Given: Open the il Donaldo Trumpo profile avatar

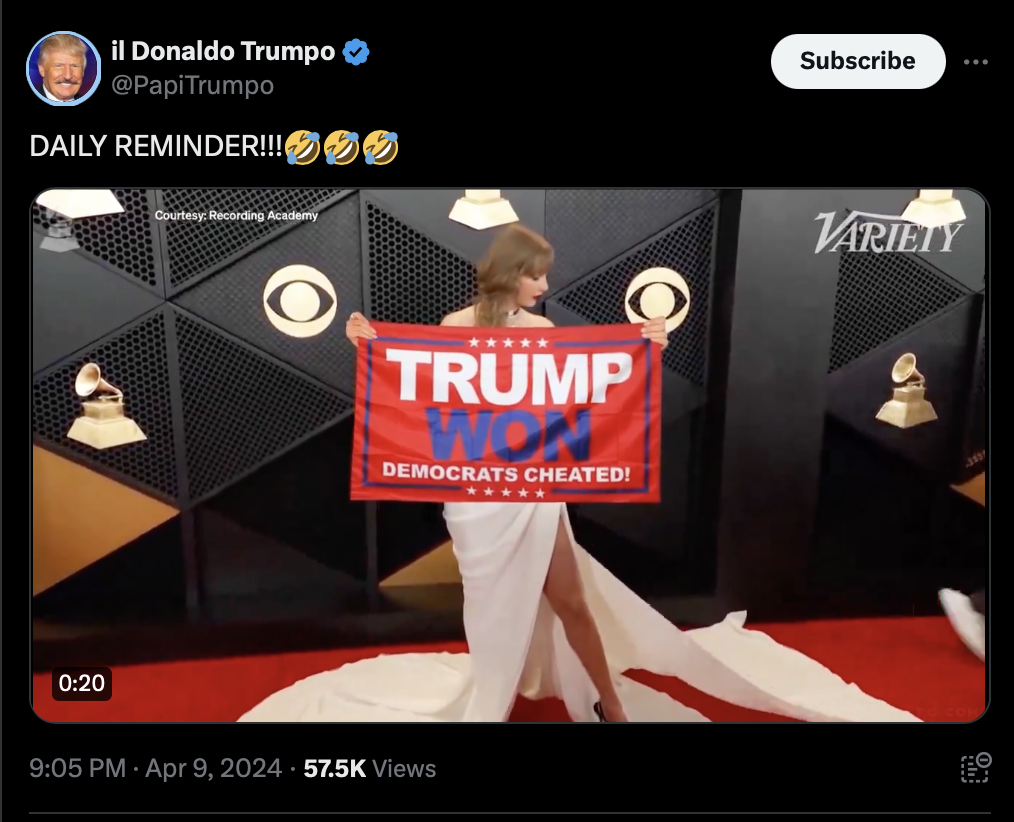Looking at the screenshot, I should click(x=63, y=69).
